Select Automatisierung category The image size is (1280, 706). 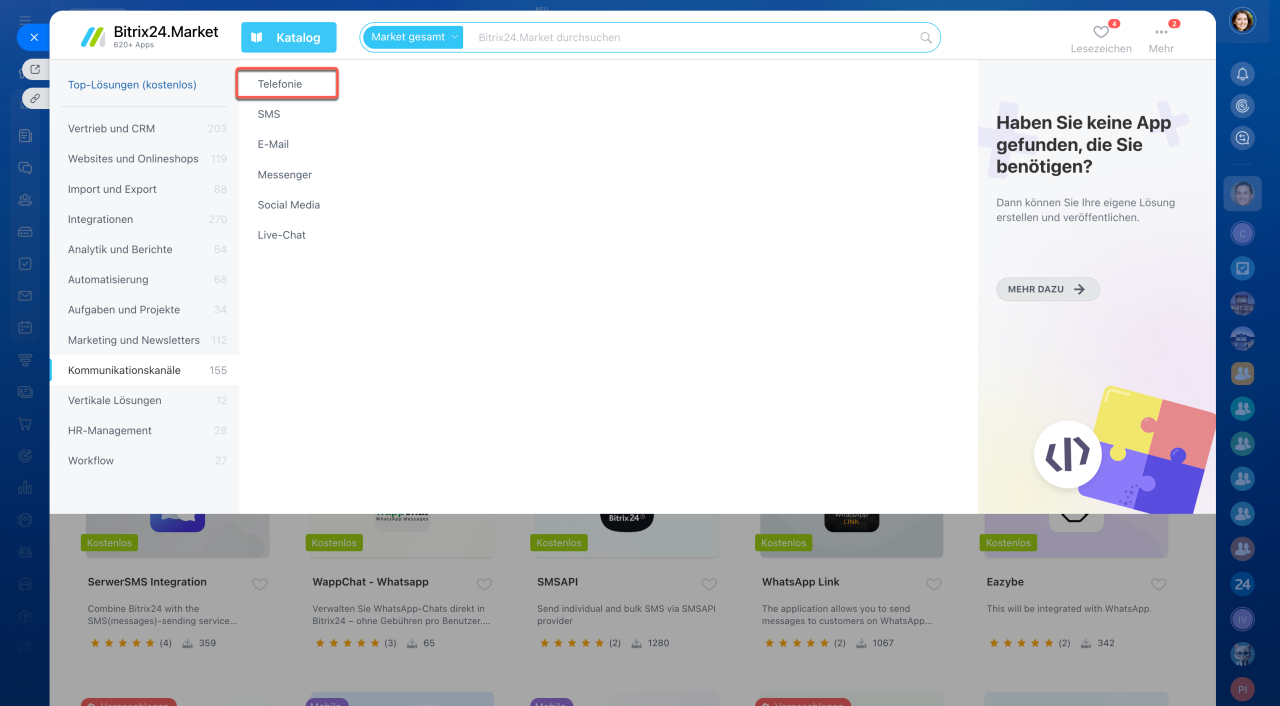[x=145, y=280]
